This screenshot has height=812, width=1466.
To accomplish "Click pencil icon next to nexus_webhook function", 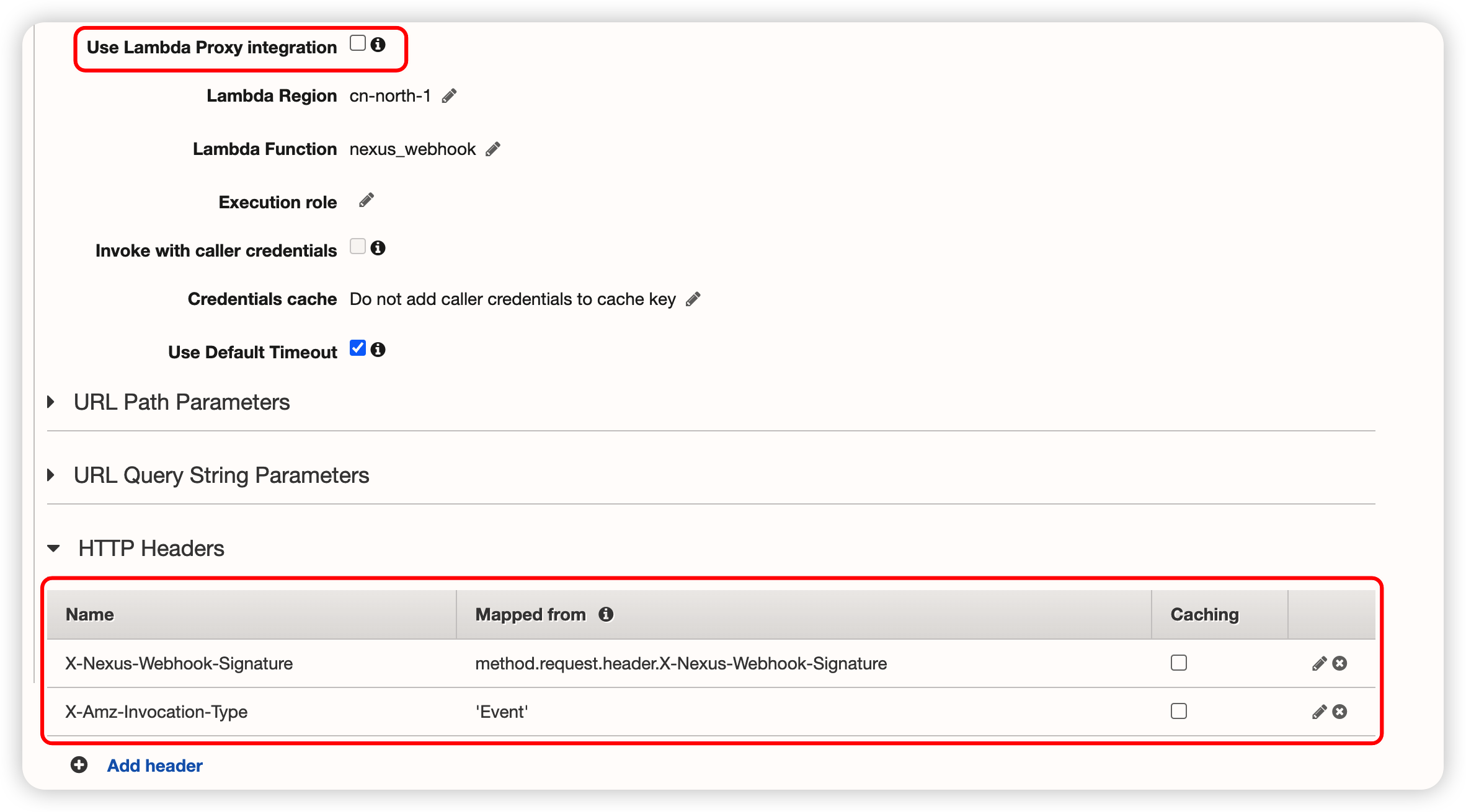I will 493,149.
